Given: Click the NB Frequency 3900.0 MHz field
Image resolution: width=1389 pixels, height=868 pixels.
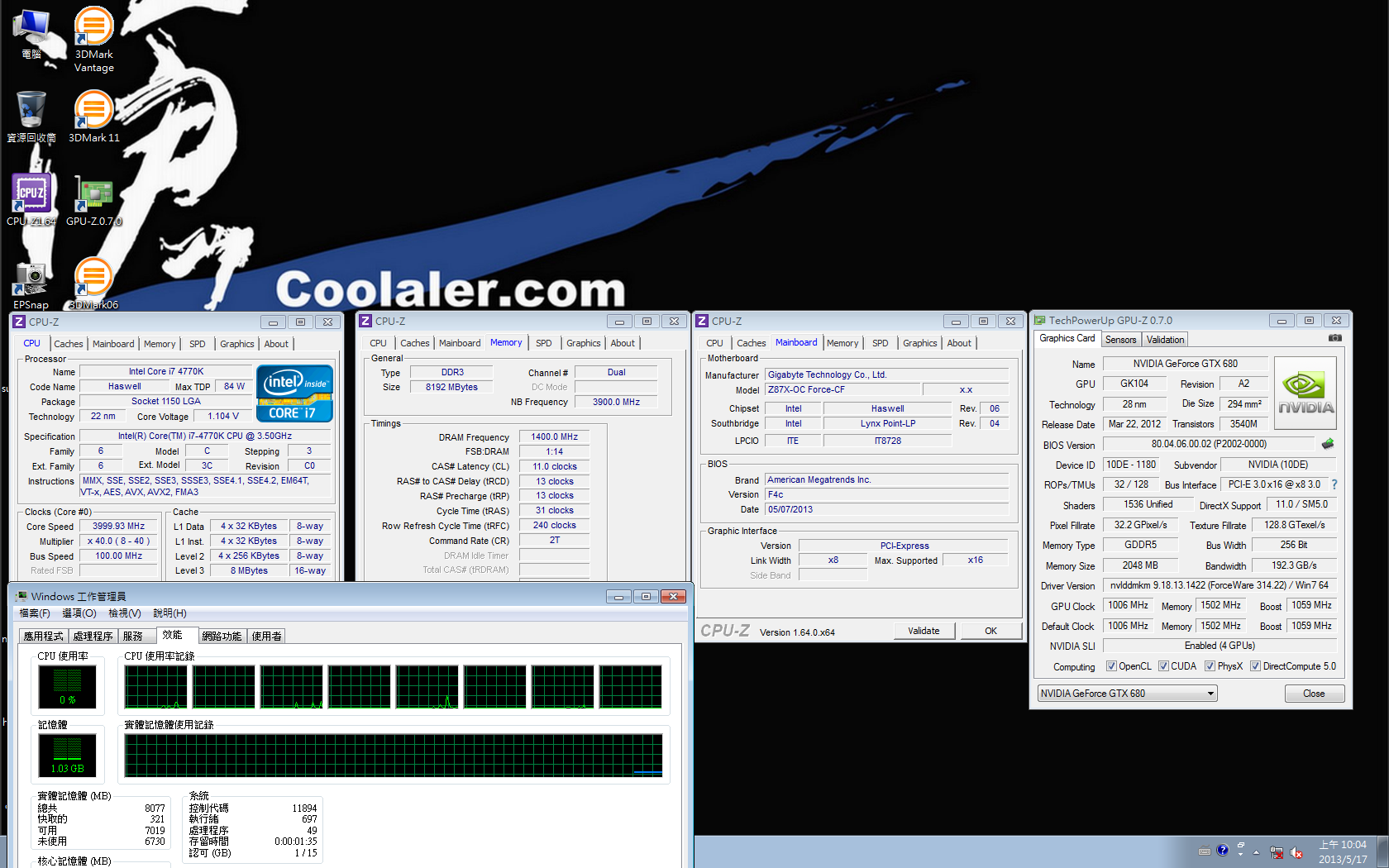Looking at the screenshot, I should (616, 402).
